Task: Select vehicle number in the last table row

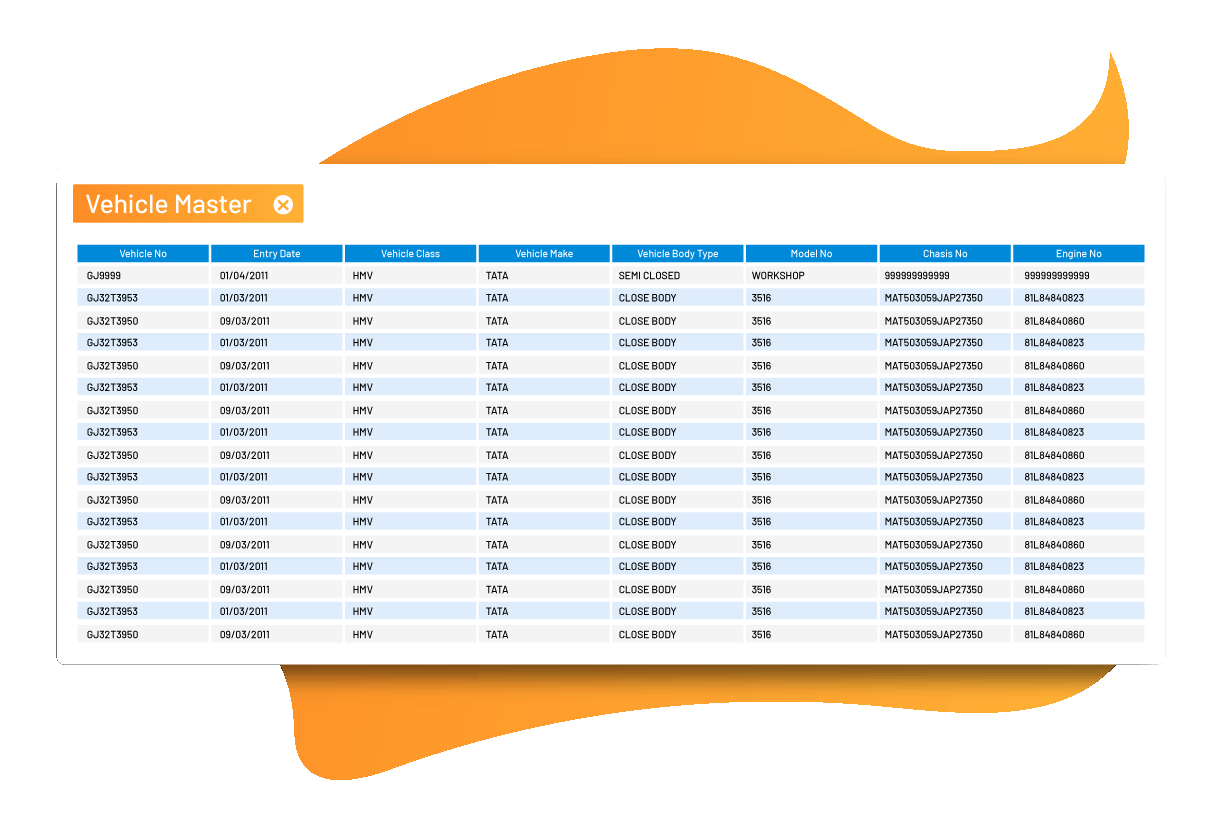Action: pos(112,635)
